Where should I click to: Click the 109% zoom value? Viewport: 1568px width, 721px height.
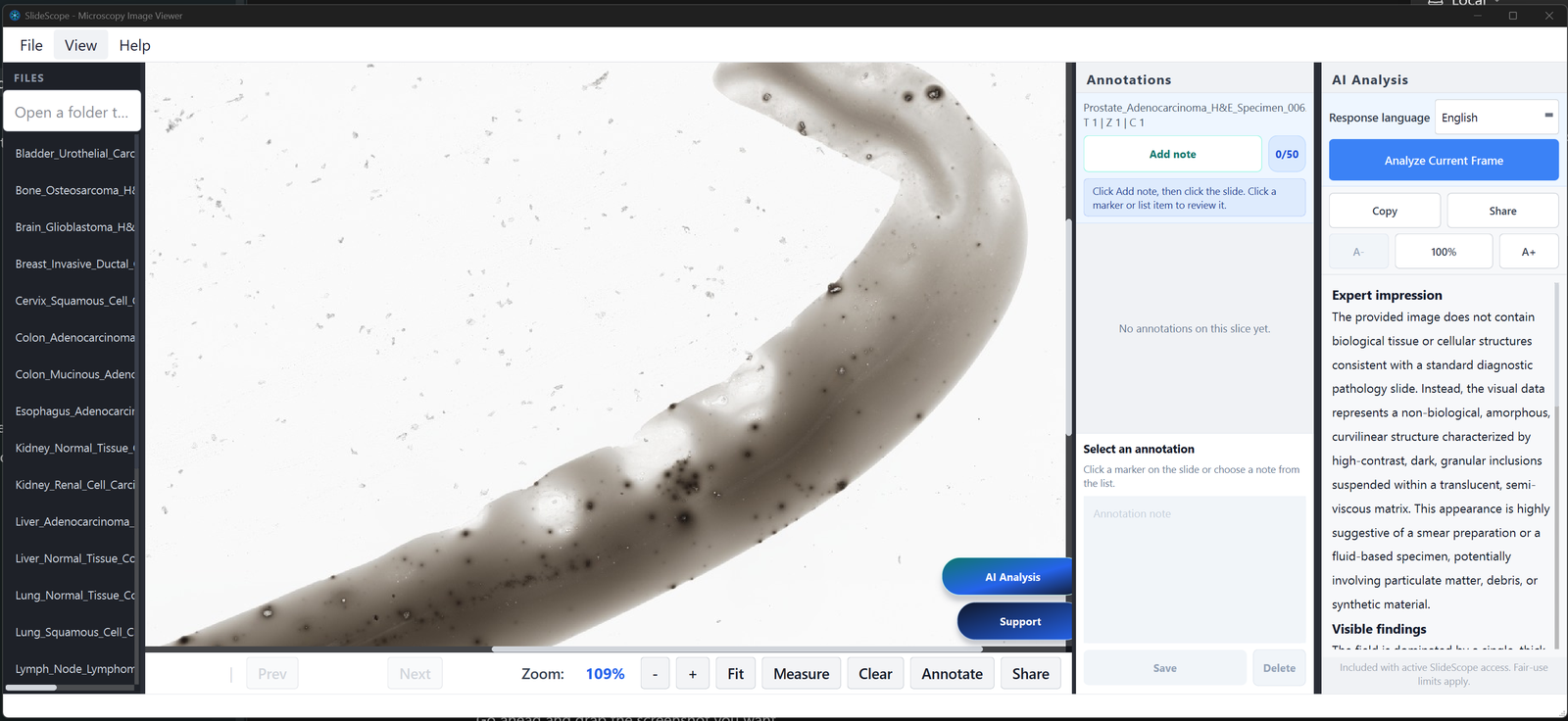[x=605, y=674]
